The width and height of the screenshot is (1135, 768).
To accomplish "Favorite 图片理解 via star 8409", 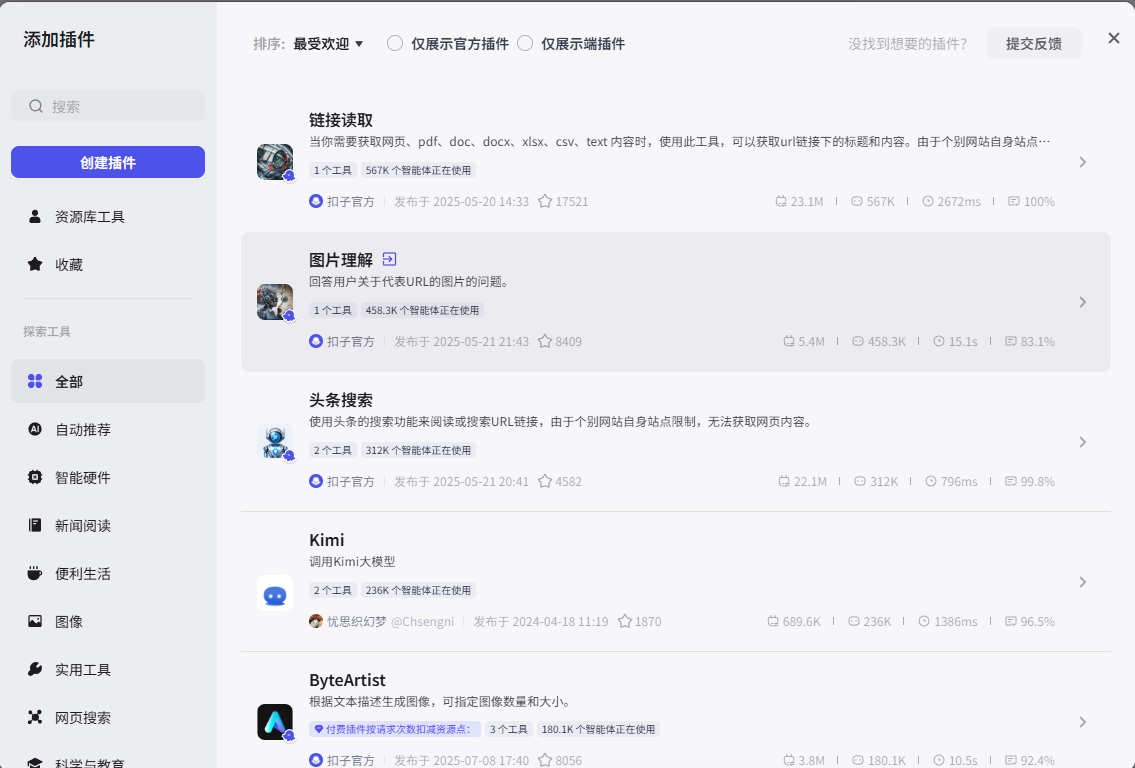I will pos(545,341).
